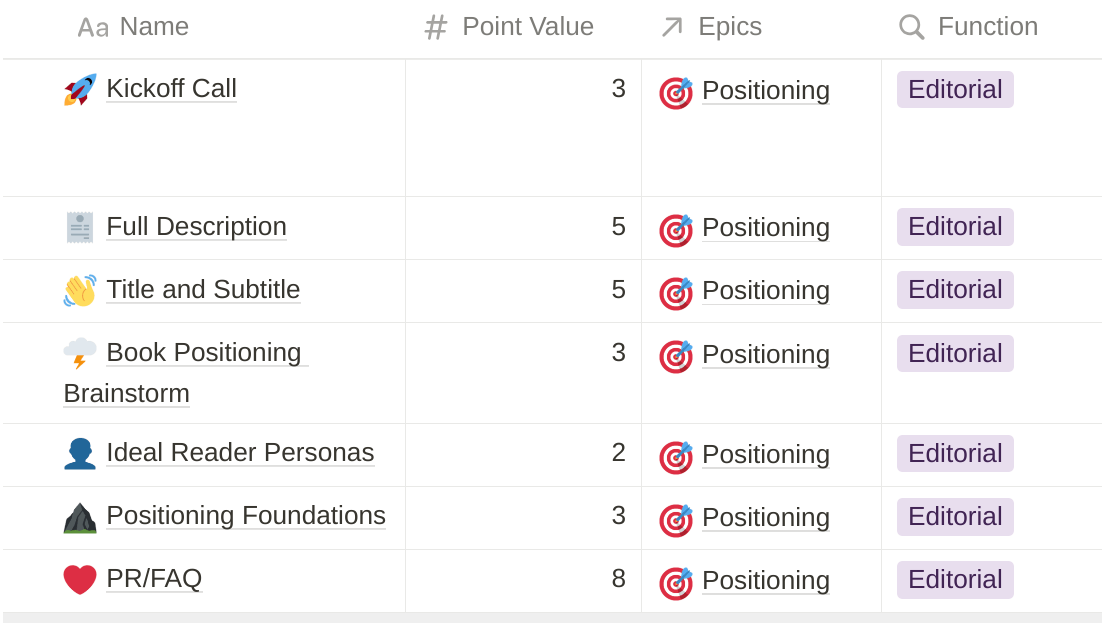This screenshot has height=623, width=1102.
Task: Open the Name column header menu
Action: pos(133,27)
